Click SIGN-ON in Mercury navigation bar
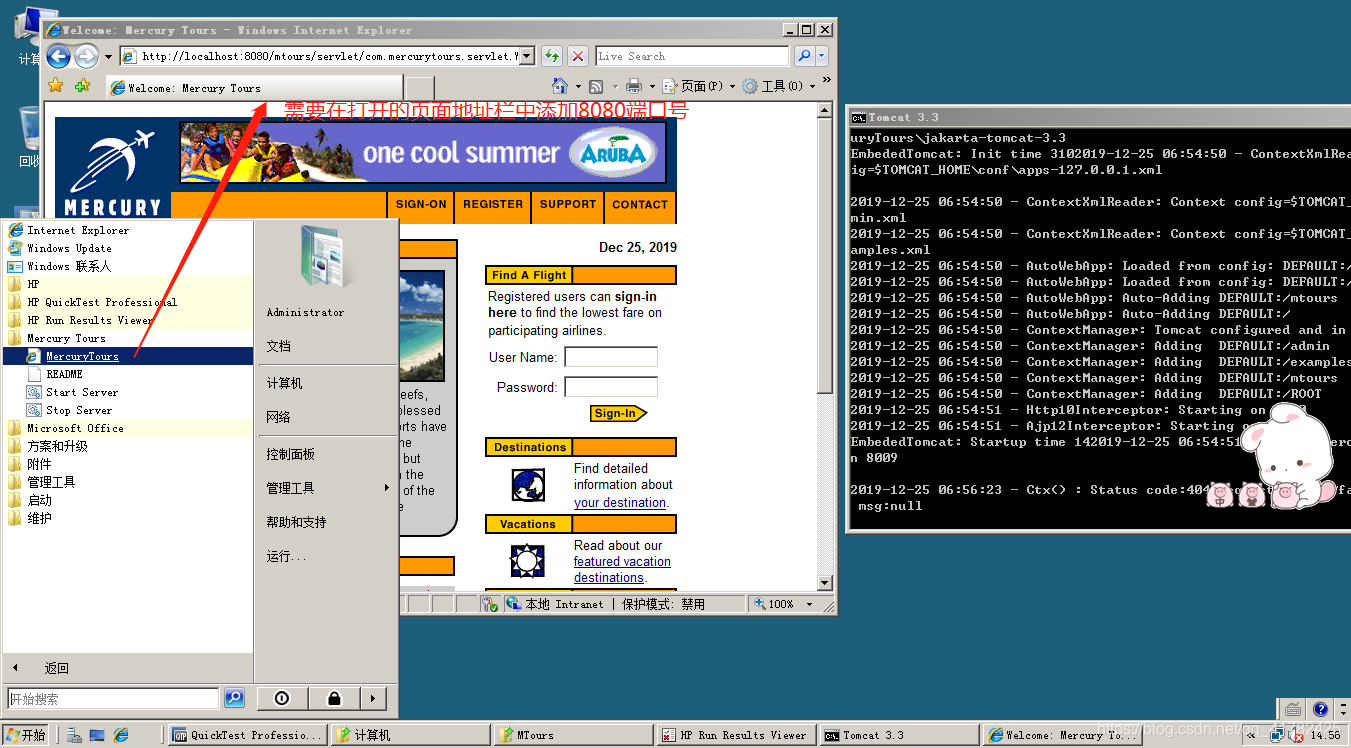This screenshot has width=1351, height=748. coord(421,204)
